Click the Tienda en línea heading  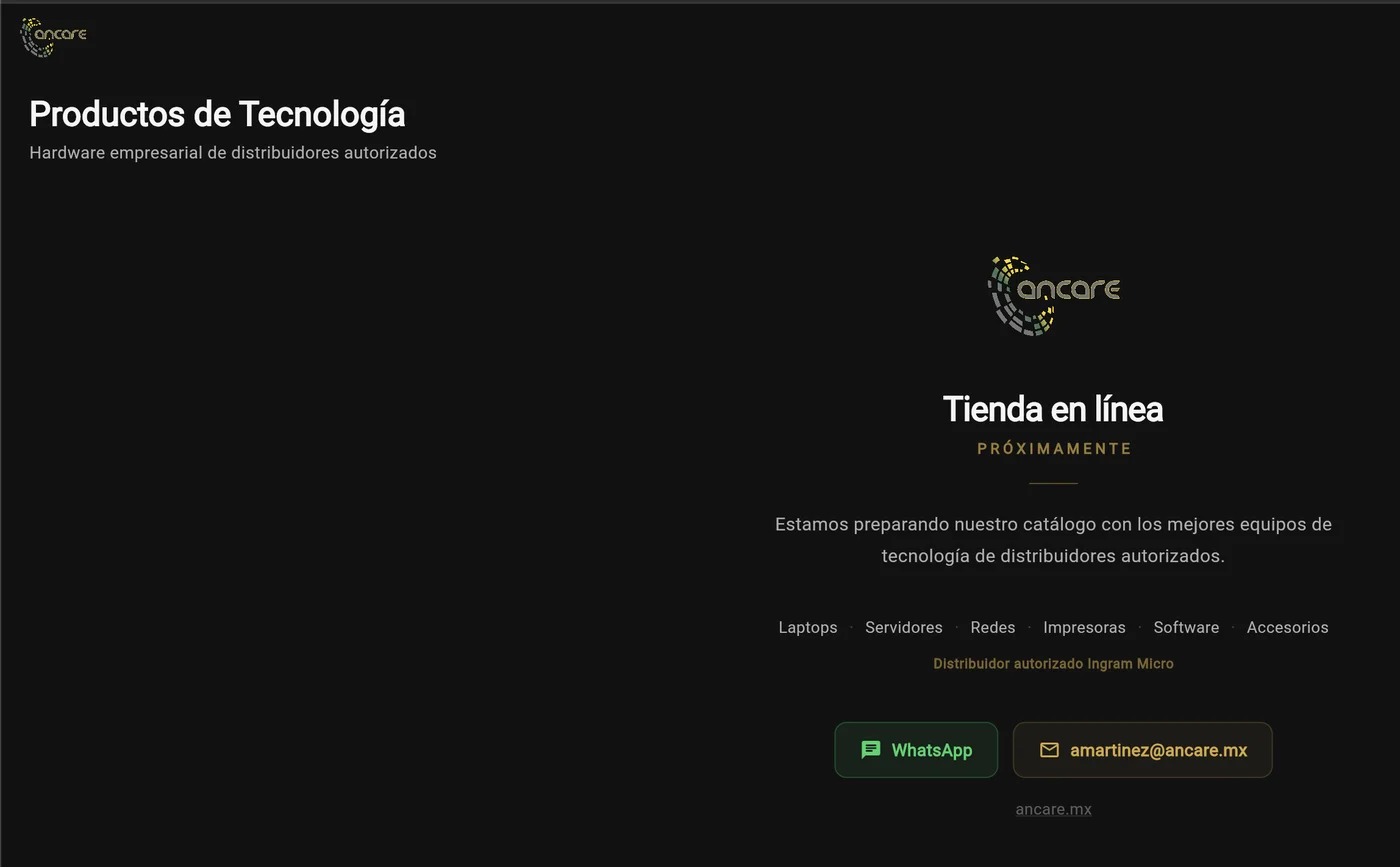click(x=1053, y=409)
